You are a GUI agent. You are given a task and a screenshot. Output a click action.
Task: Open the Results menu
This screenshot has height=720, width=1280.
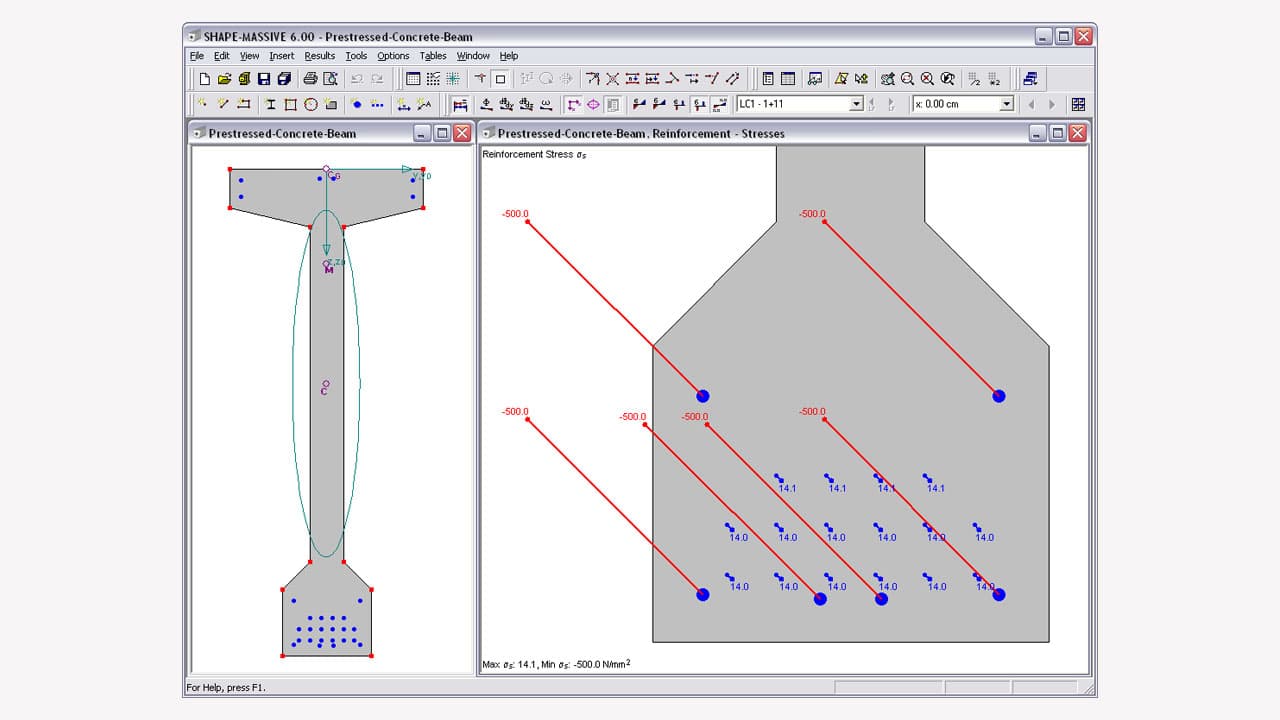point(320,56)
